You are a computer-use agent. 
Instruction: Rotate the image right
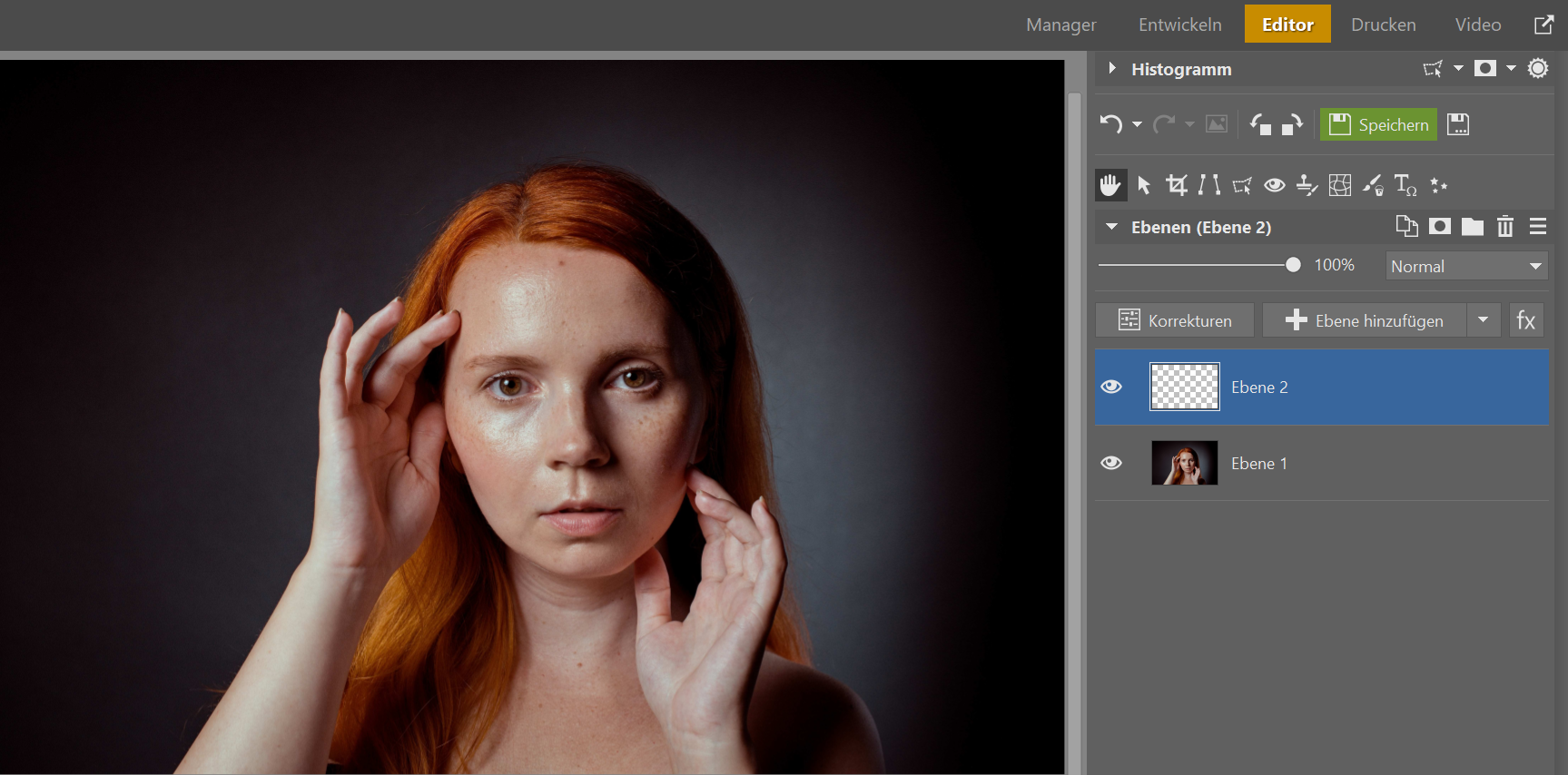pos(1292,124)
